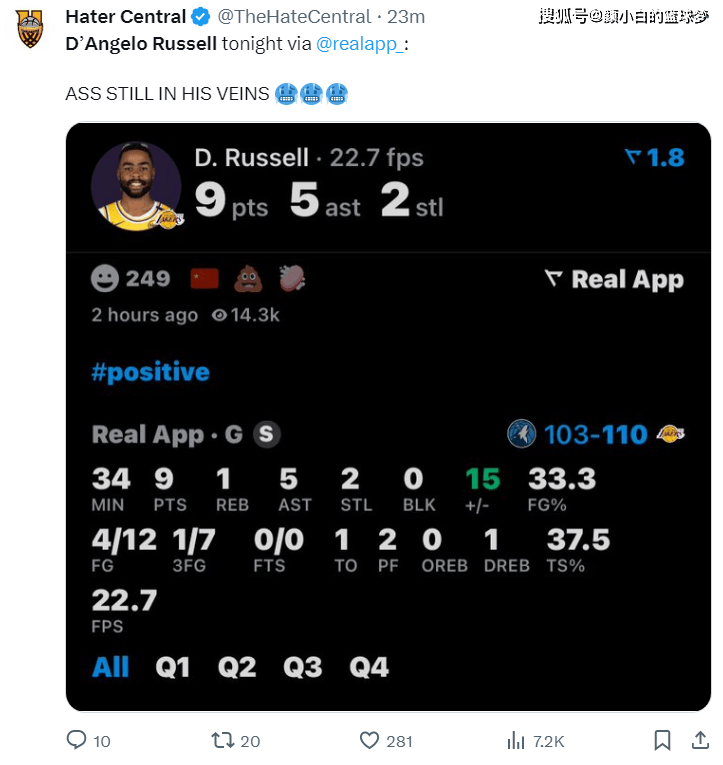Click the 103-110 game score

tap(596, 434)
